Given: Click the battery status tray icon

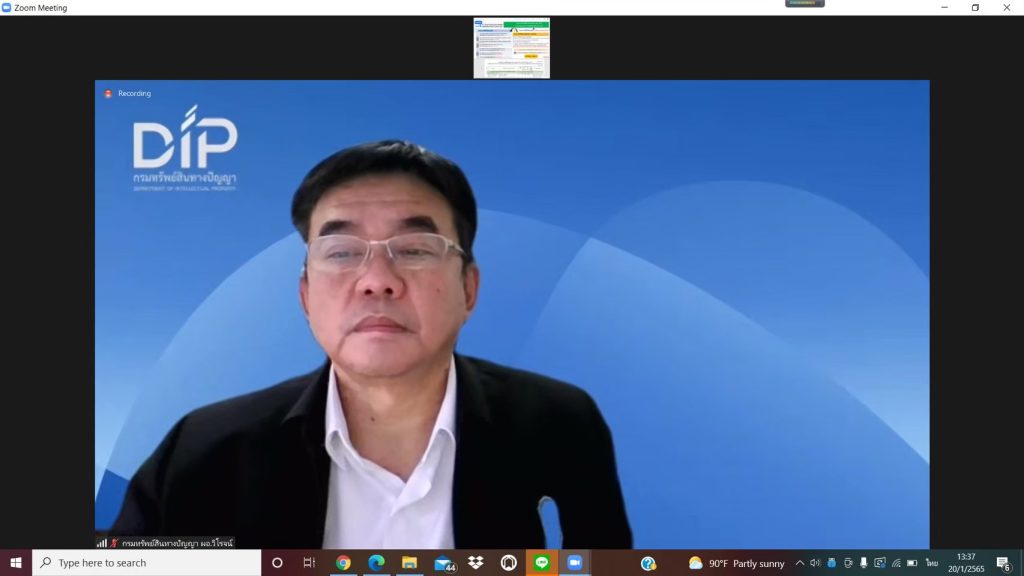Looking at the screenshot, I should pyautogui.click(x=912, y=563).
